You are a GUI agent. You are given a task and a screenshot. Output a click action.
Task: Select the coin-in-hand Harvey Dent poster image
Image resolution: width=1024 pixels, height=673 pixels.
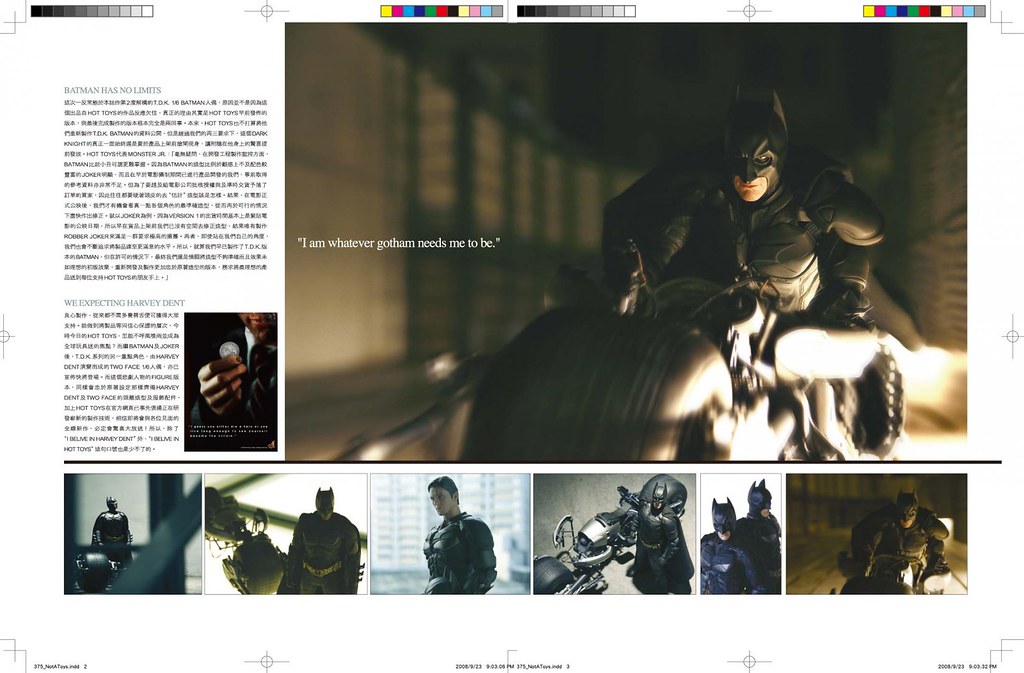pos(231,382)
